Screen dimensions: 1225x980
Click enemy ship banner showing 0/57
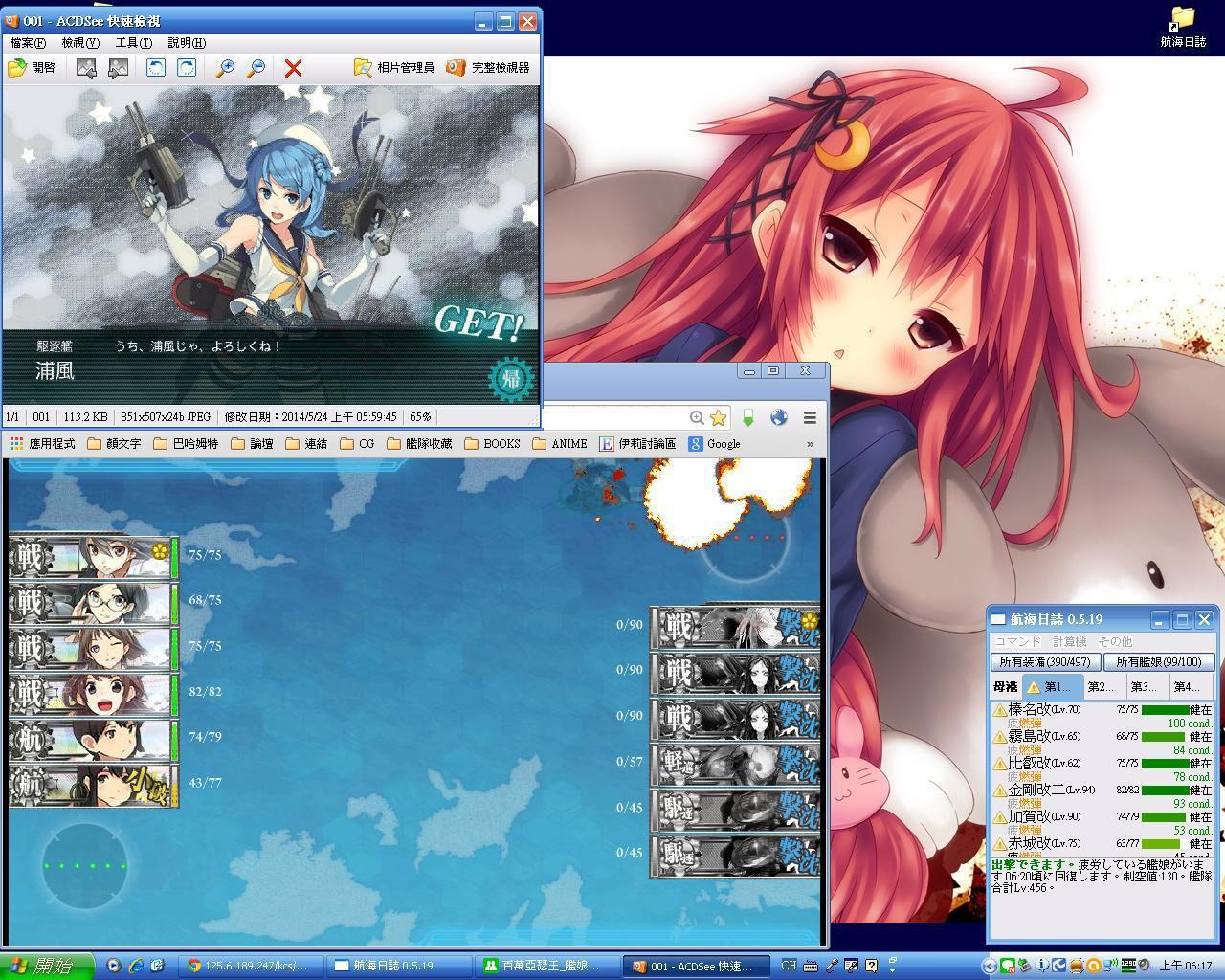point(735,763)
